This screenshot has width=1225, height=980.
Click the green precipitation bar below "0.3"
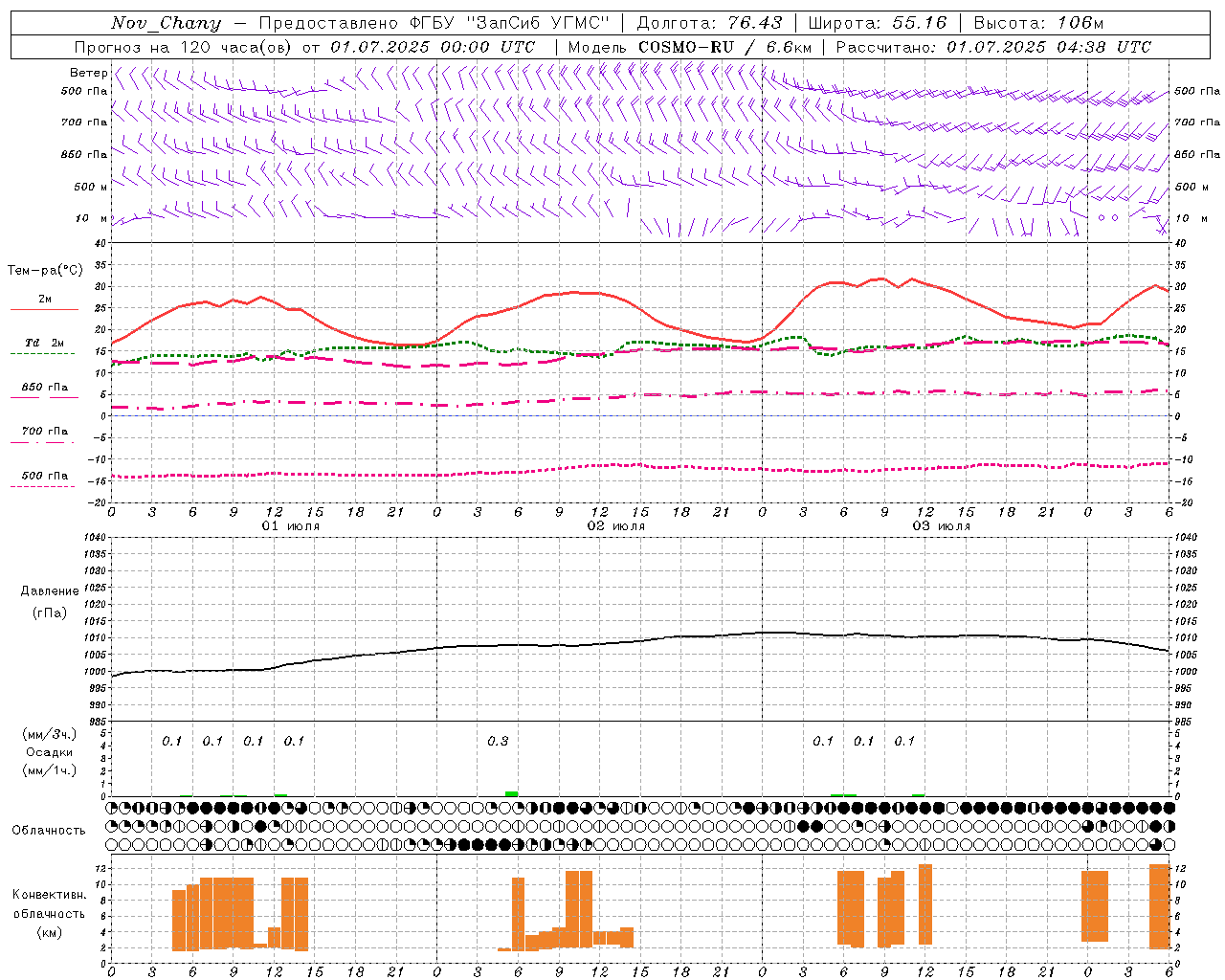coord(512,793)
